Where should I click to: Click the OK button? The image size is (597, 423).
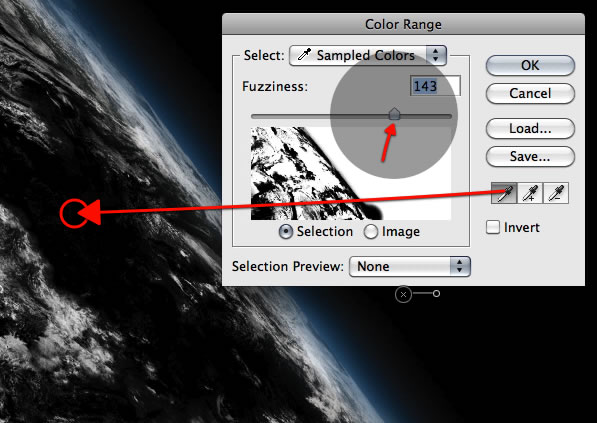coord(530,65)
